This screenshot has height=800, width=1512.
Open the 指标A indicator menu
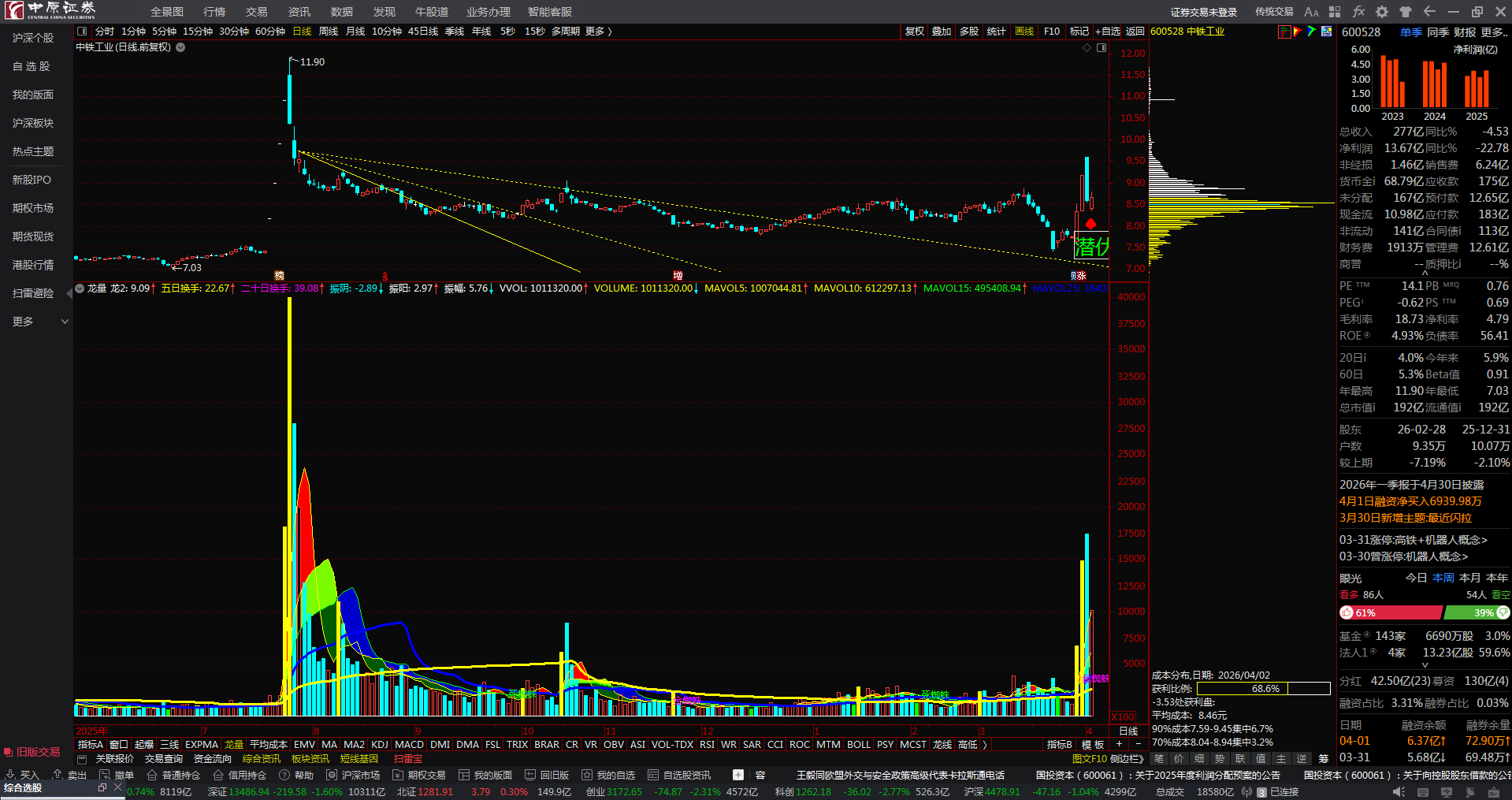91,745
